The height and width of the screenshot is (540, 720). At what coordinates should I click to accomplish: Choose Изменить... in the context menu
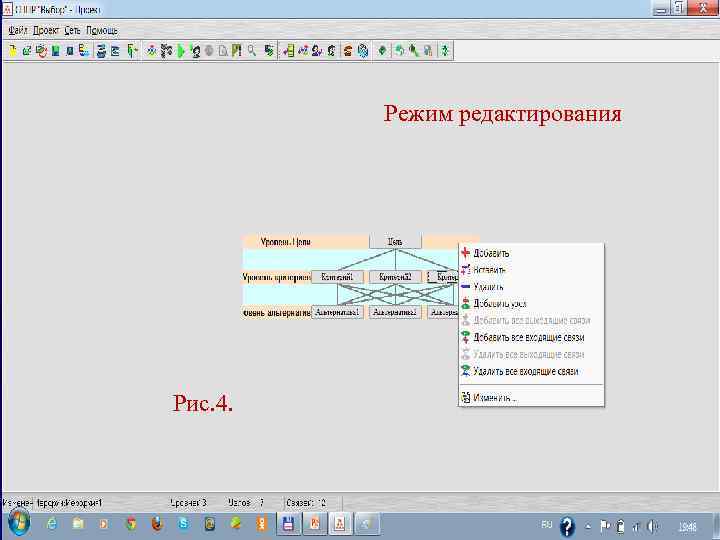coord(531,398)
